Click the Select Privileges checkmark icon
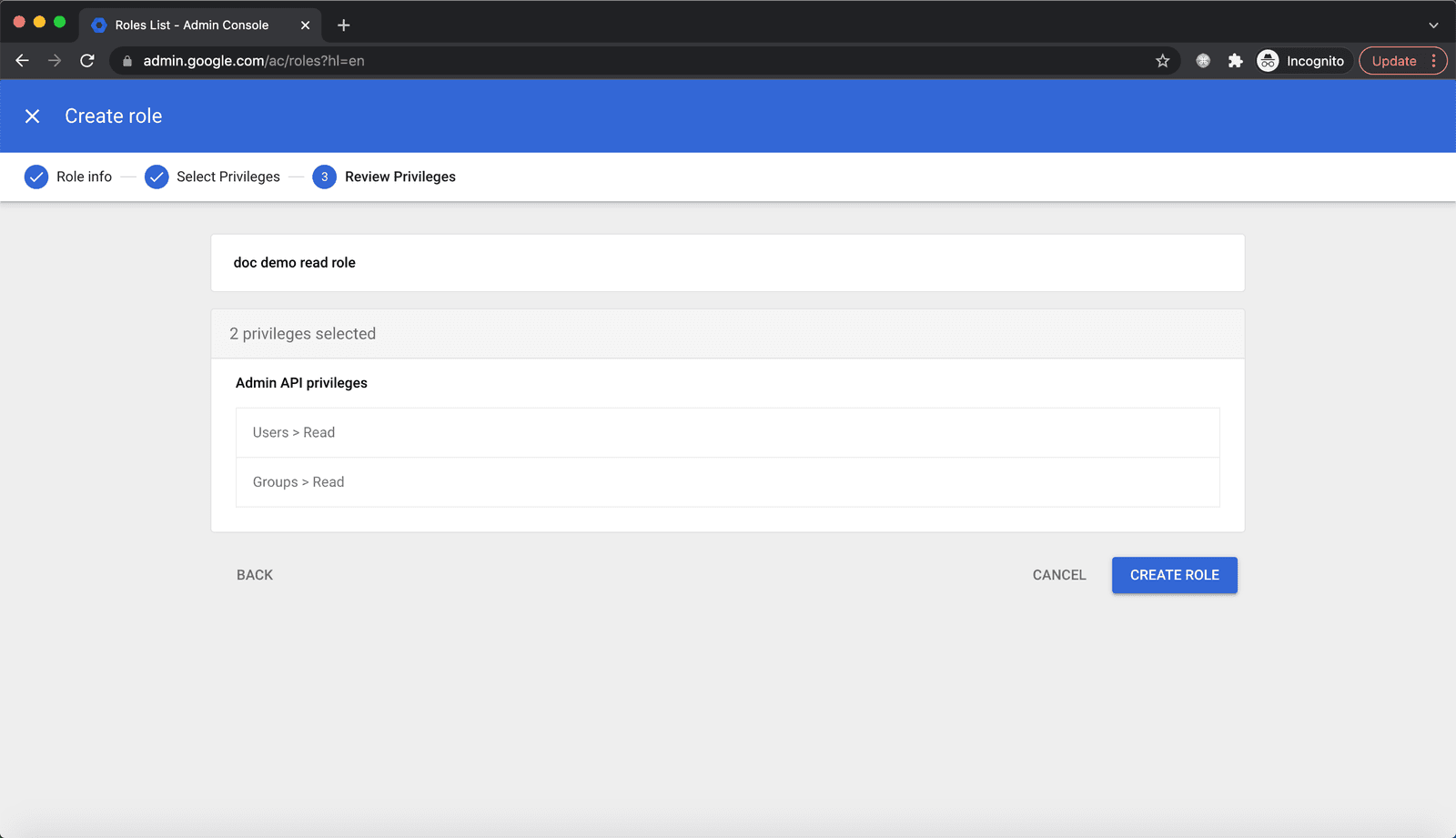 157,177
